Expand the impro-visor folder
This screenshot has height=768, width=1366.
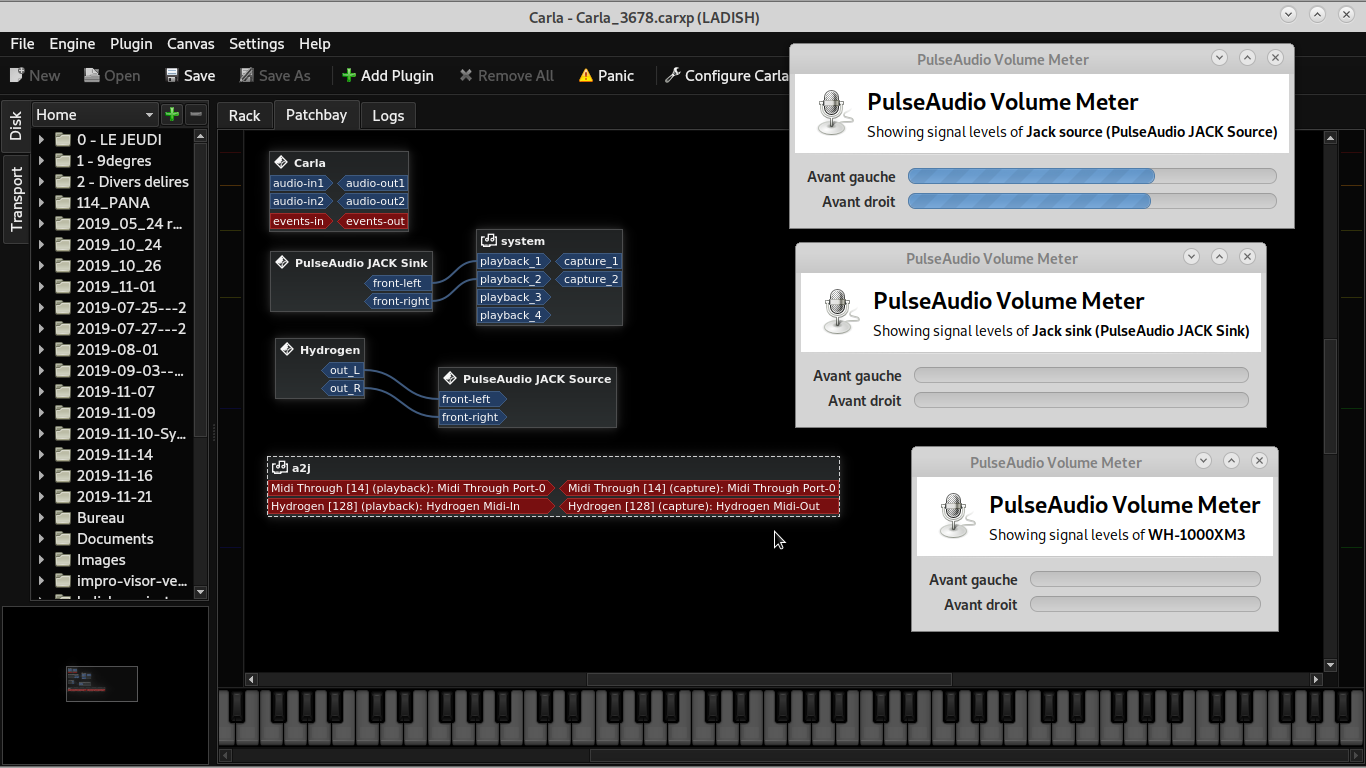[x=41, y=580]
